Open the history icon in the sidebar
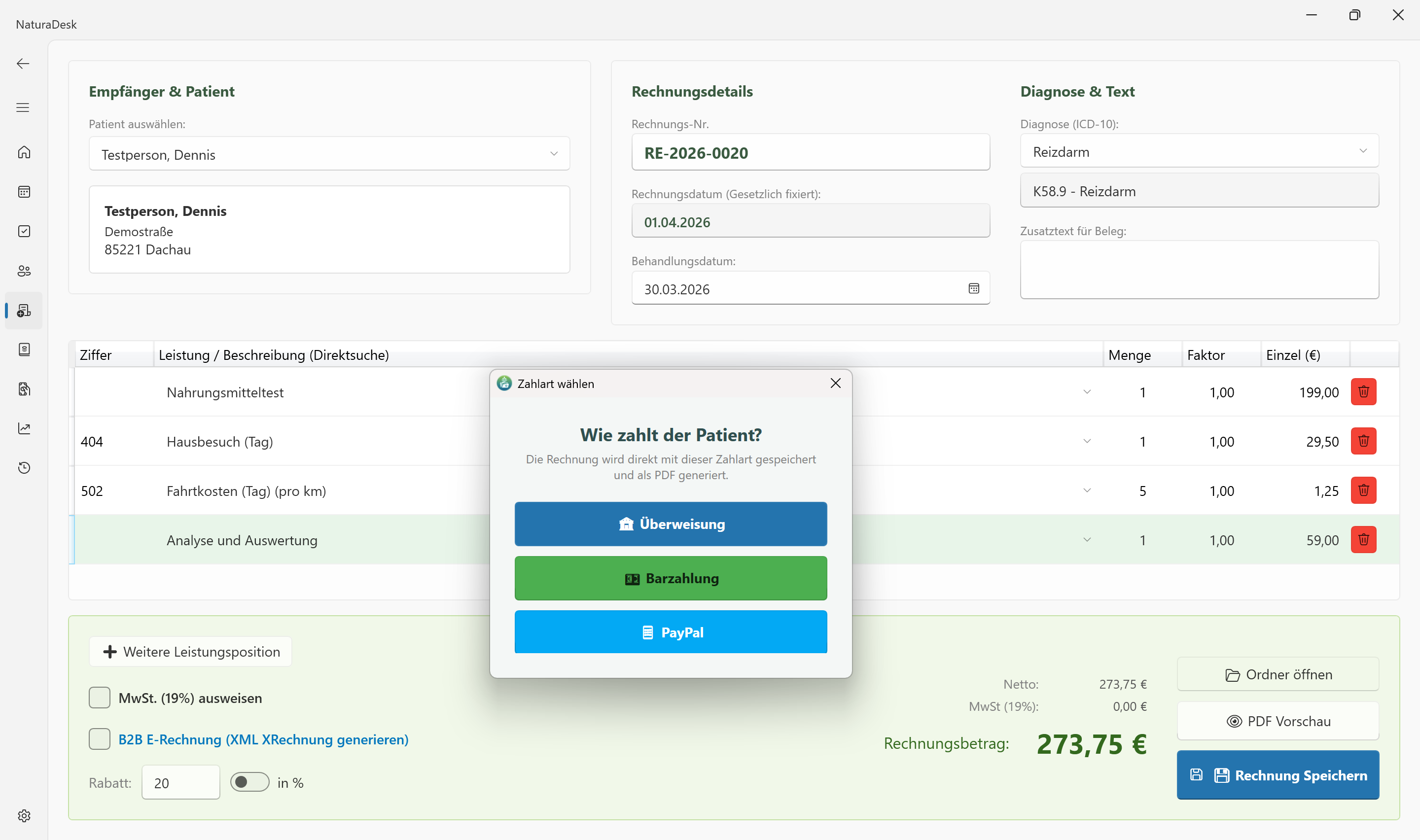This screenshot has height=840, width=1420. [x=24, y=467]
